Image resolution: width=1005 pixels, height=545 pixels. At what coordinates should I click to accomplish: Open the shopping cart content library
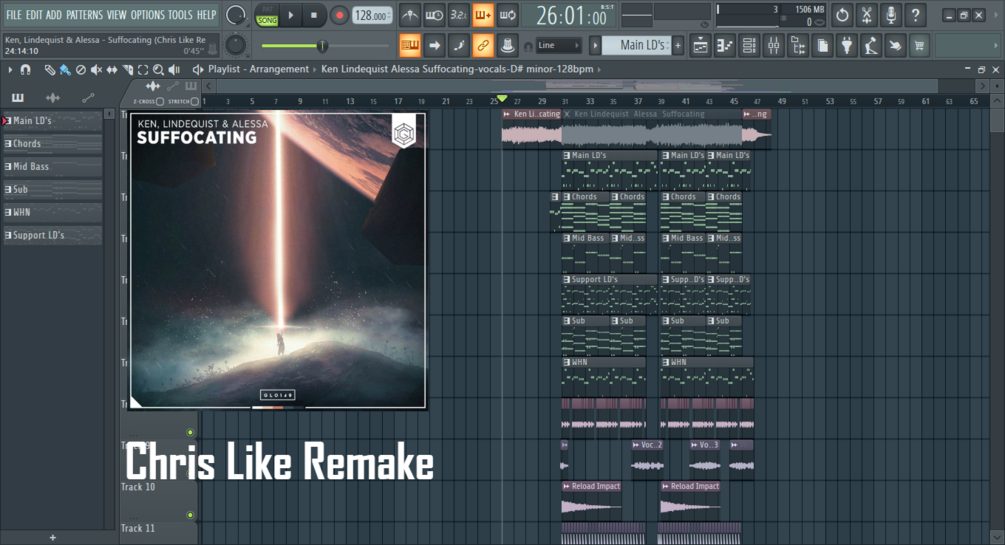[x=920, y=46]
